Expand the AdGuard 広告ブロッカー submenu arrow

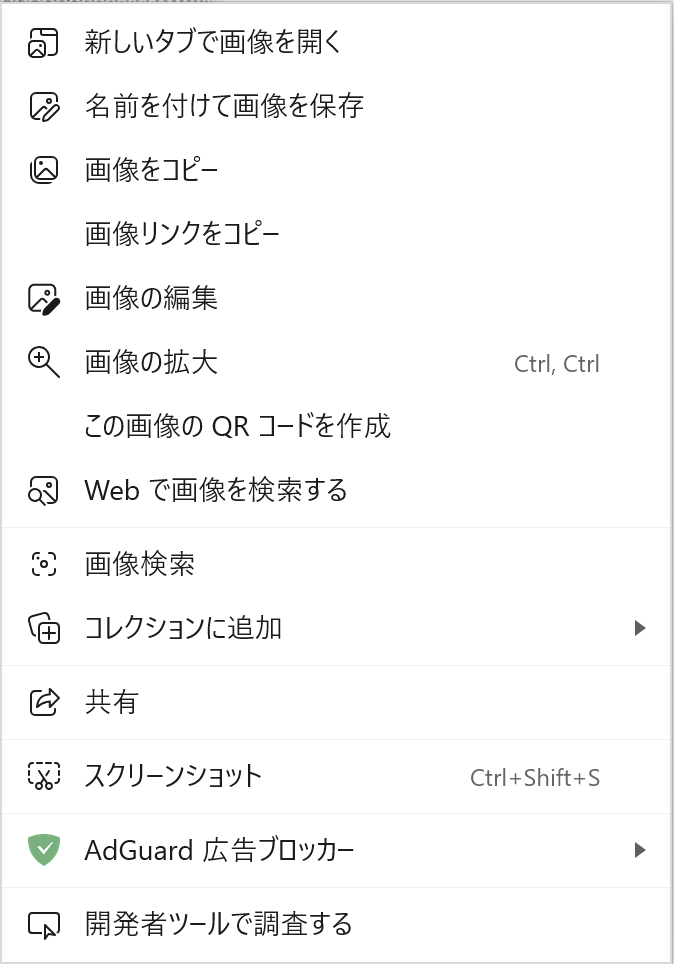640,851
